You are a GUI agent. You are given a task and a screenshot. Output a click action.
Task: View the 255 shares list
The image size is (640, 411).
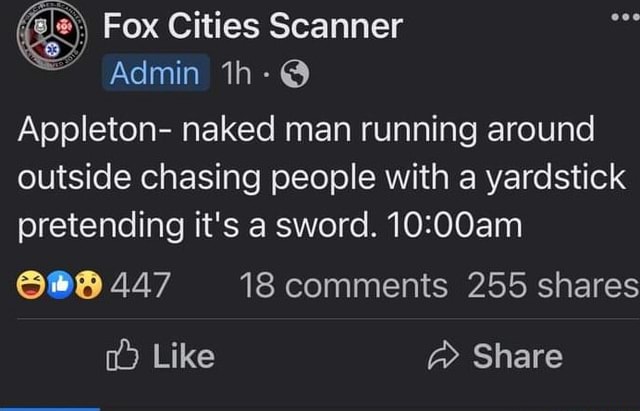pyautogui.click(x=553, y=285)
